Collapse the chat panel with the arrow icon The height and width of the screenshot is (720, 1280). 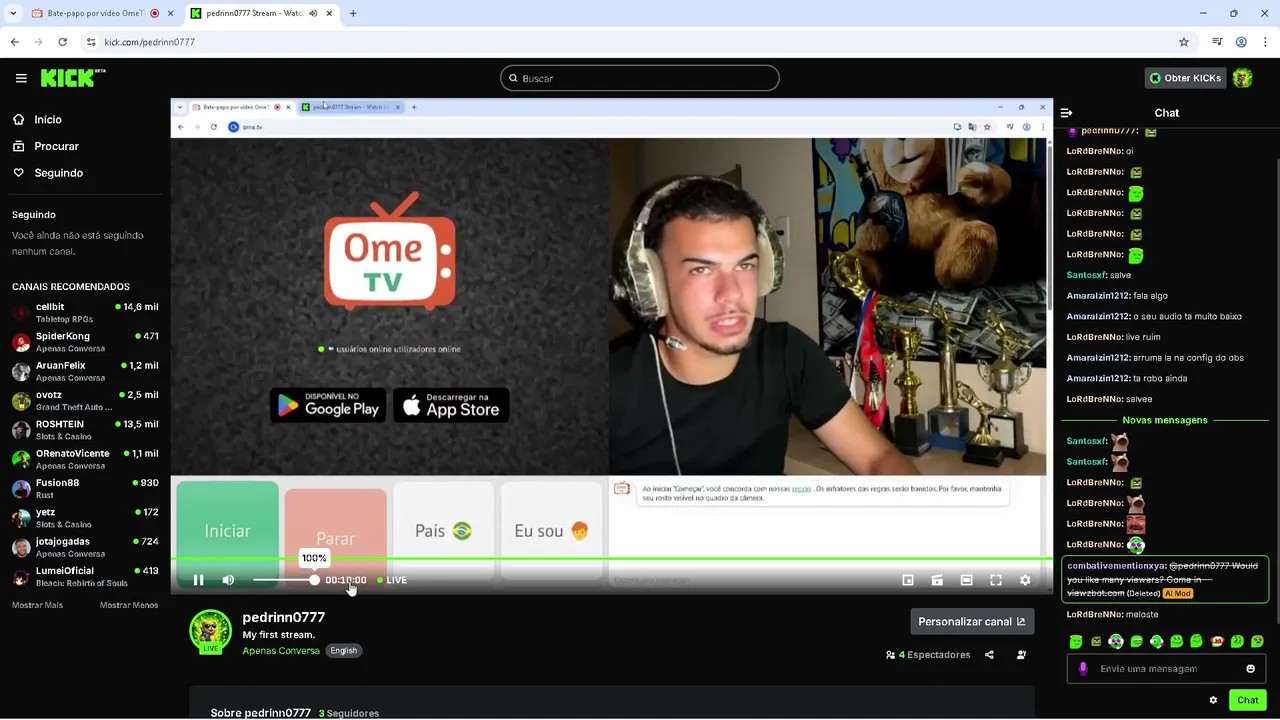pyautogui.click(x=1066, y=113)
